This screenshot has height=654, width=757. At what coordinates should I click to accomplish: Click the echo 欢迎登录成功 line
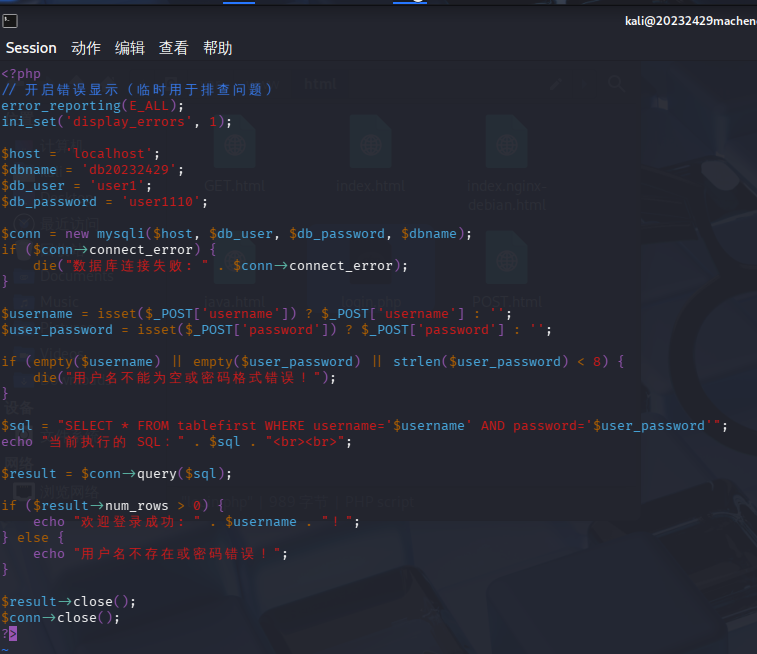[196, 522]
